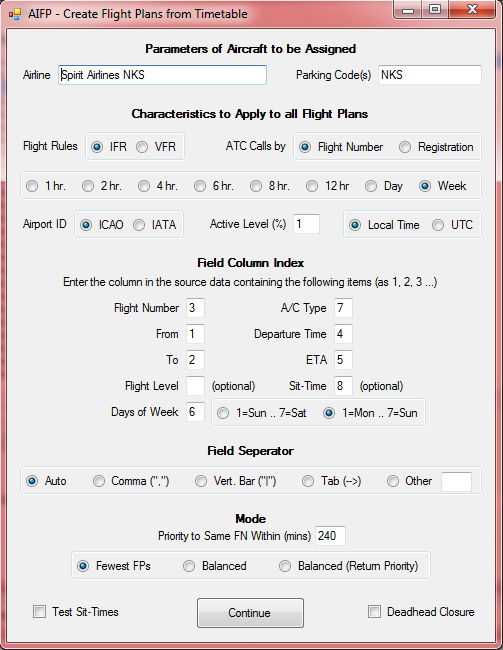
Task: Select Tab field separator
Action: tap(308, 481)
